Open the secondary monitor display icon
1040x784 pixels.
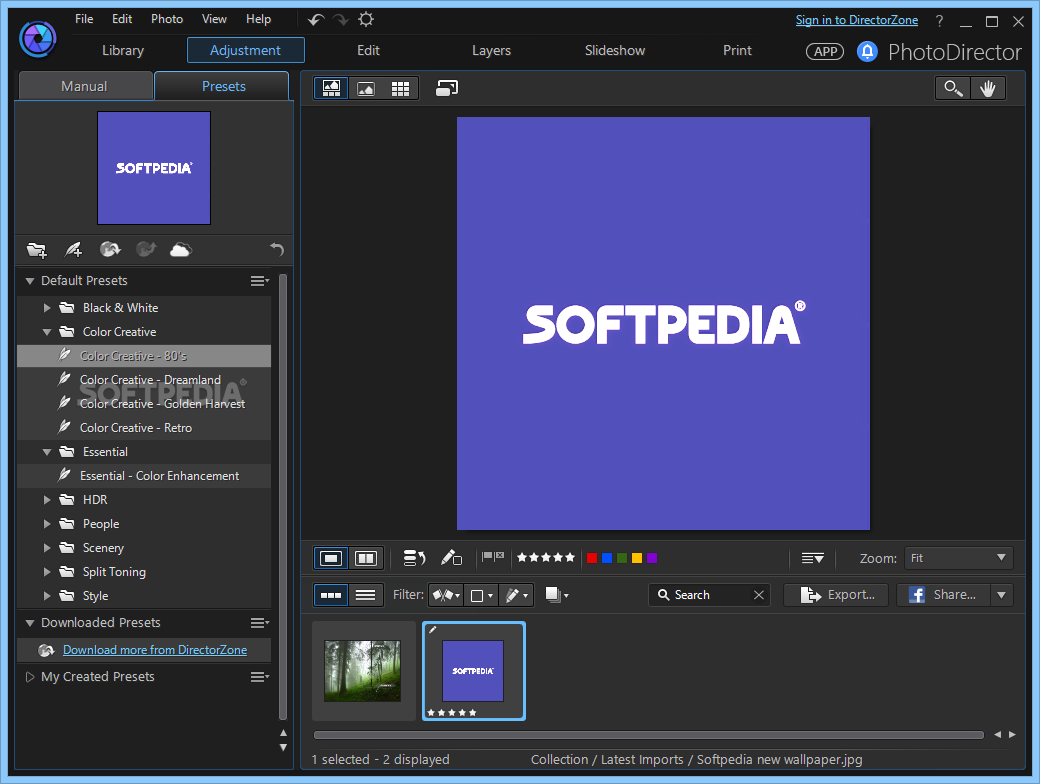[446, 88]
